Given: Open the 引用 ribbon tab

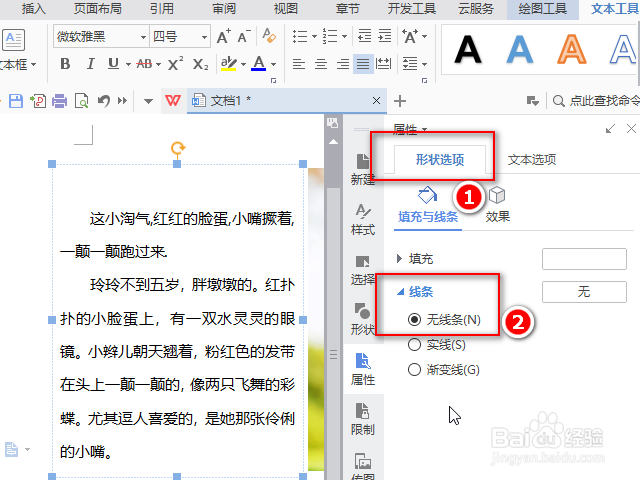Looking at the screenshot, I should (162, 8).
